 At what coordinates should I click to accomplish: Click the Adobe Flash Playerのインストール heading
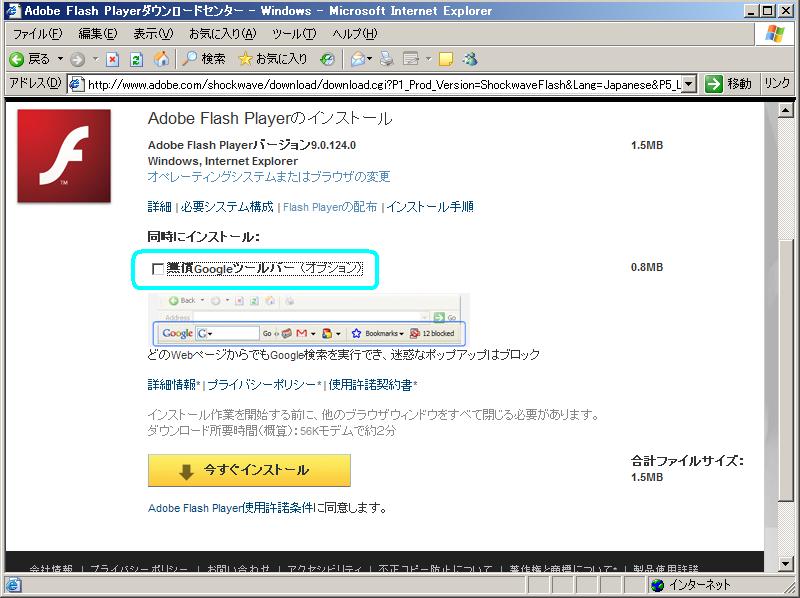click(270, 118)
